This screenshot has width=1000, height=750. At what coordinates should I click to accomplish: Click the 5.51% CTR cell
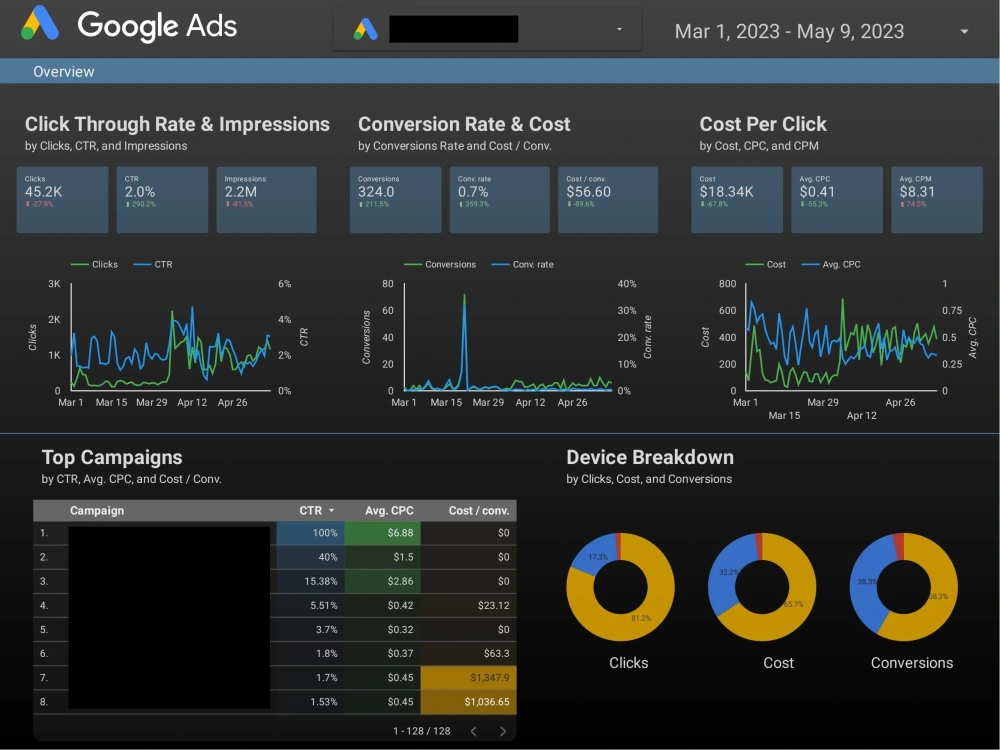[x=311, y=605]
